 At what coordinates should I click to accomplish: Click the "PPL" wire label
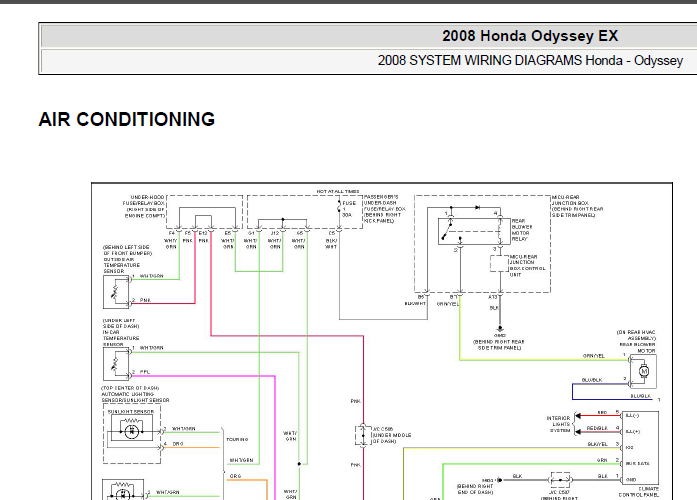click(x=145, y=372)
